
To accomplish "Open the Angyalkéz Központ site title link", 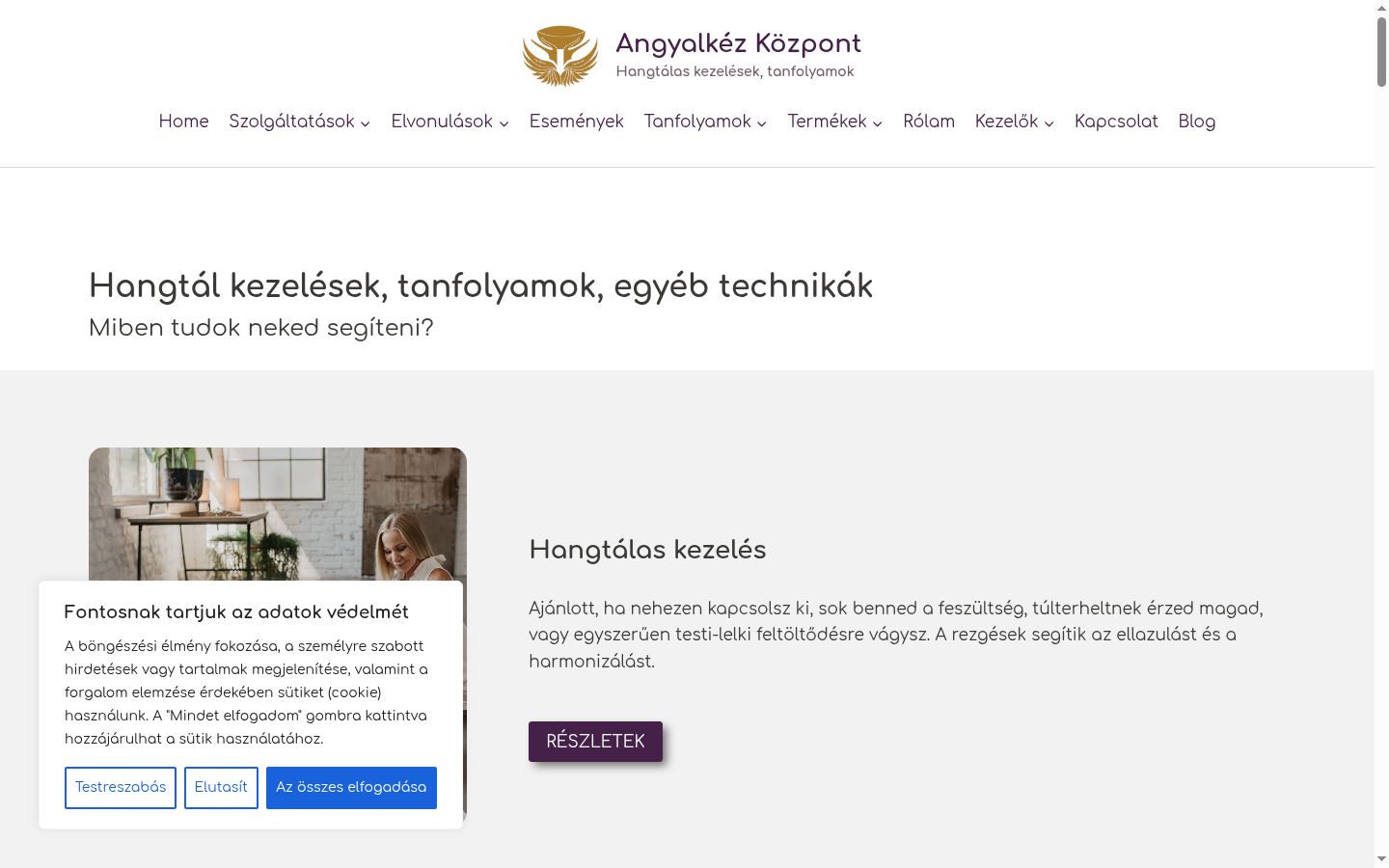I will pyautogui.click(x=738, y=43).
